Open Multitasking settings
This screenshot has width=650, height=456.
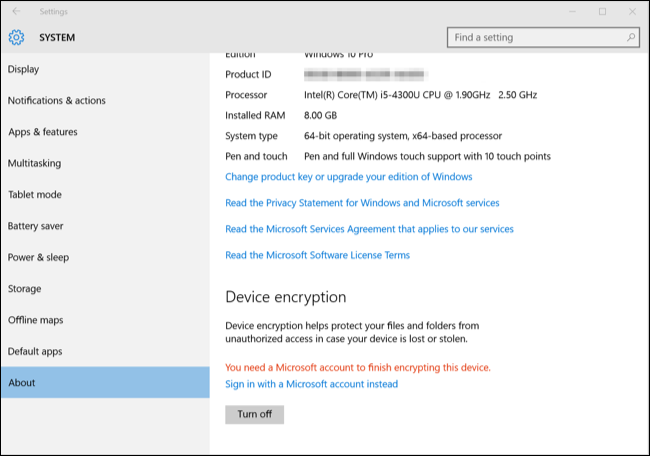[34, 163]
